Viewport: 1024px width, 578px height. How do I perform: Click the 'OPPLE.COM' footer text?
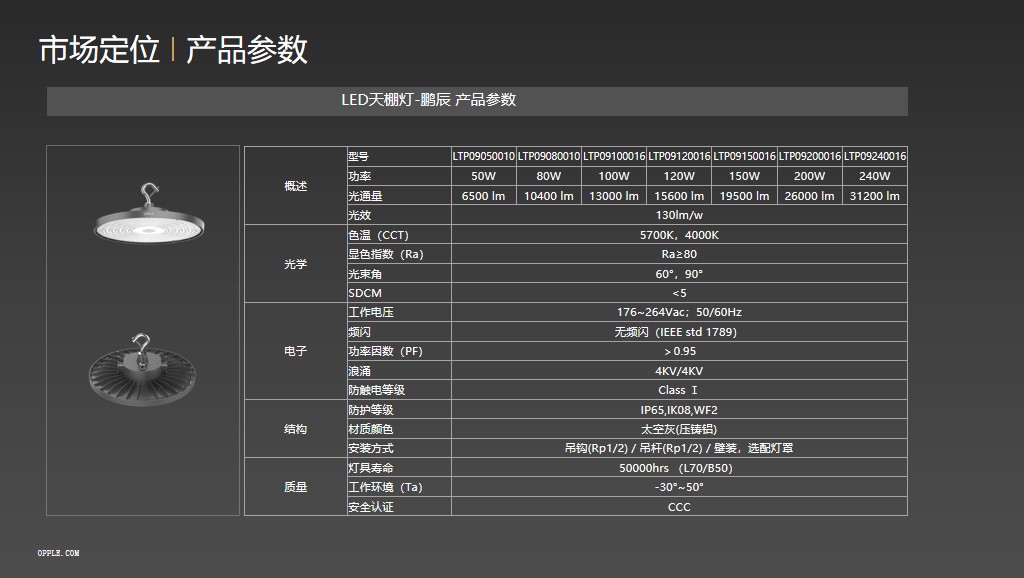58,553
